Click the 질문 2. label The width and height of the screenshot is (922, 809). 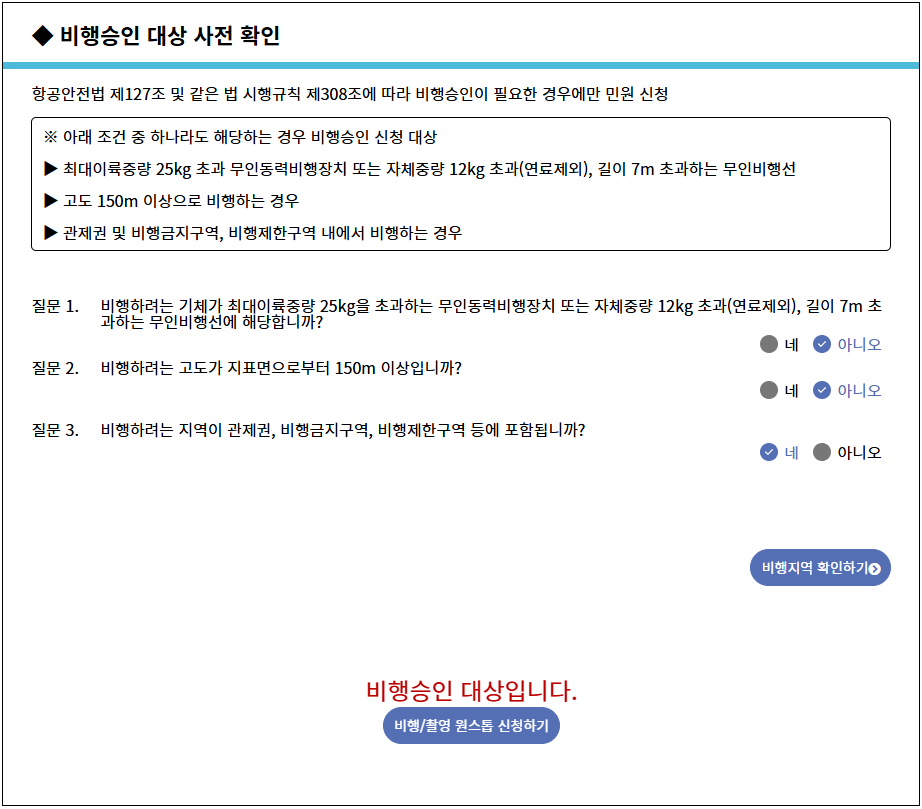(x=55, y=369)
